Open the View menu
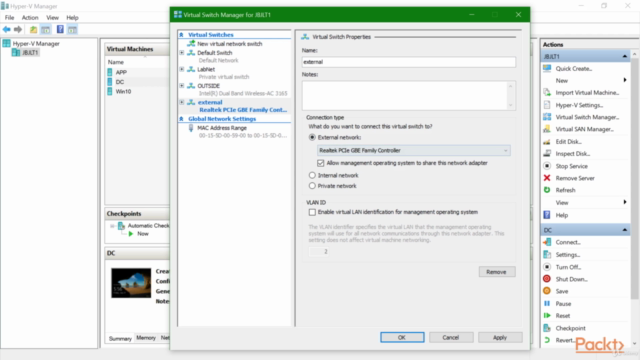Screen dimensions: 640x360 click(52, 18)
